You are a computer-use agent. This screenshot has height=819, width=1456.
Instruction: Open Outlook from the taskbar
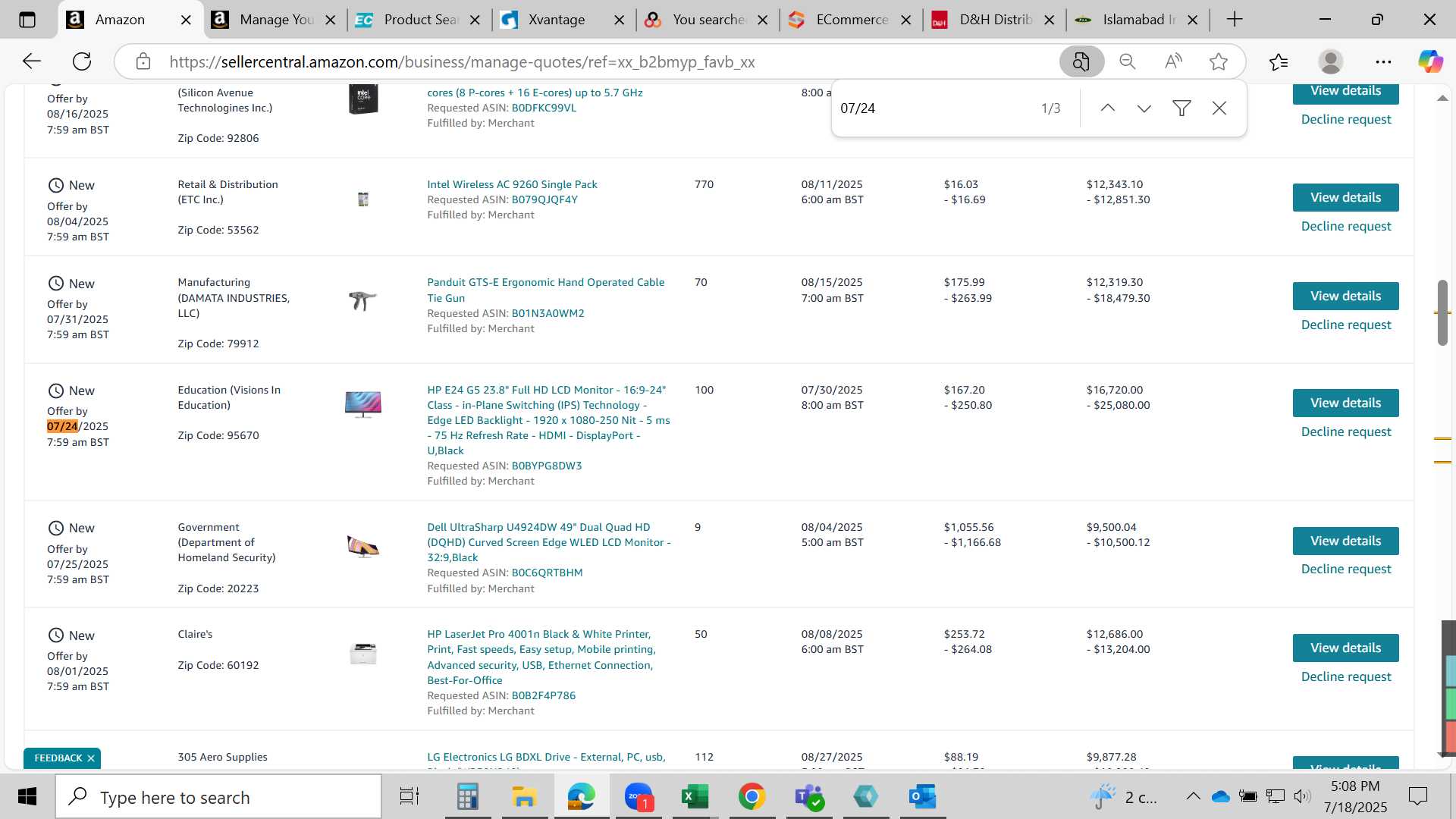tap(922, 797)
